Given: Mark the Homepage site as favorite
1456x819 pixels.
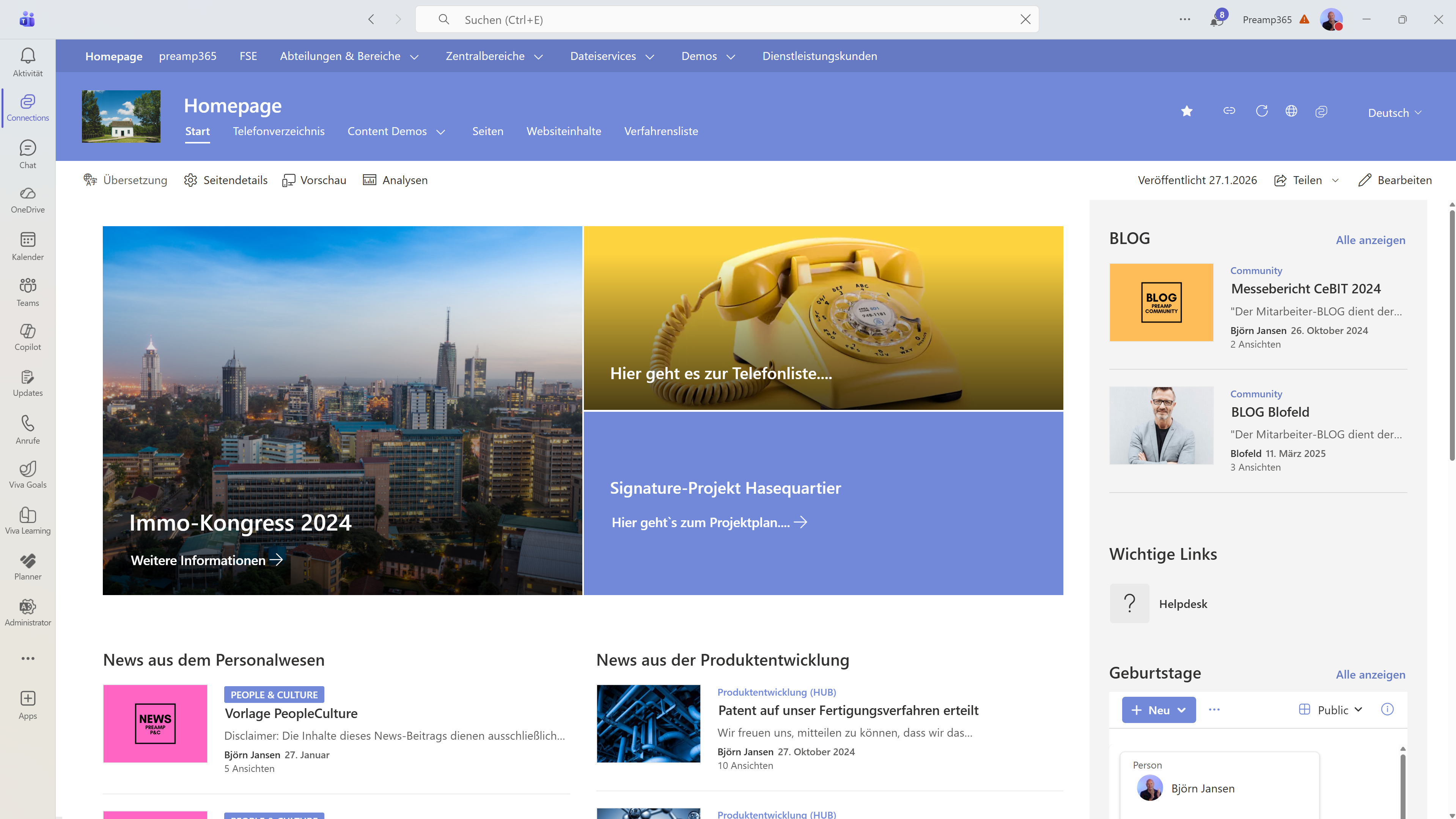Looking at the screenshot, I should [x=1187, y=111].
